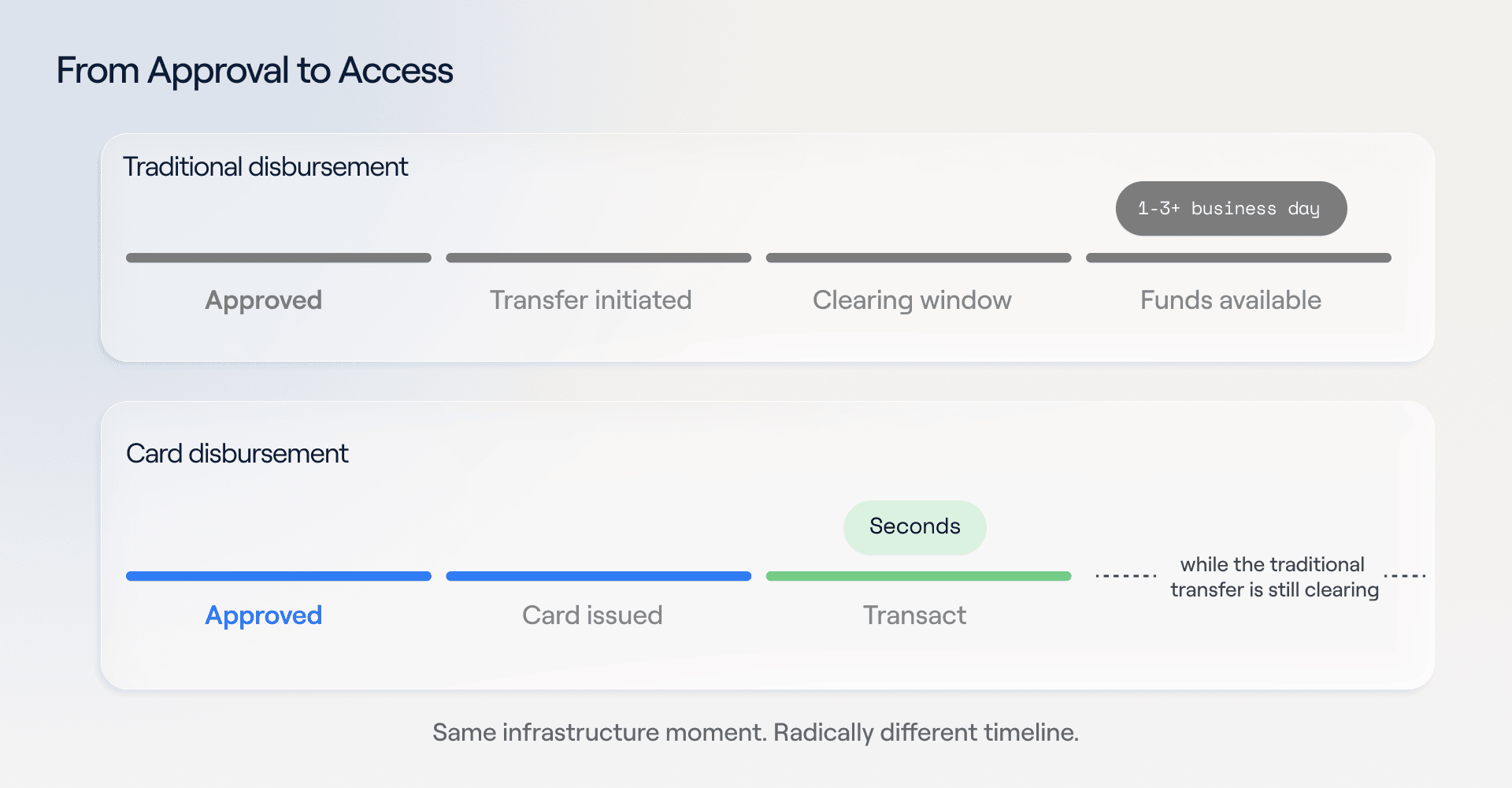Click the '1-3+ business day' badge
This screenshot has height=788, width=1512.
pos(1231,209)
